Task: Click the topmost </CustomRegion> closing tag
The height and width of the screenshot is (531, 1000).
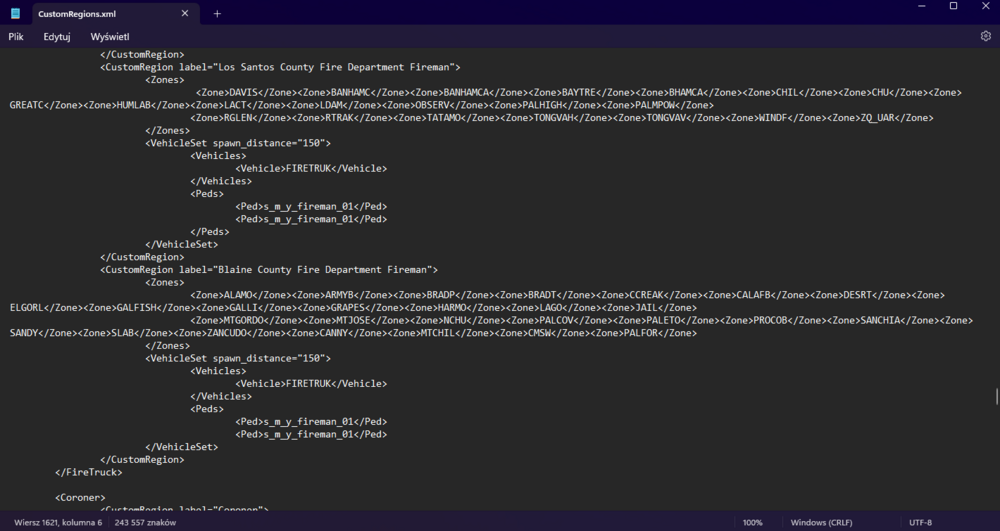Action: (142, 54)
